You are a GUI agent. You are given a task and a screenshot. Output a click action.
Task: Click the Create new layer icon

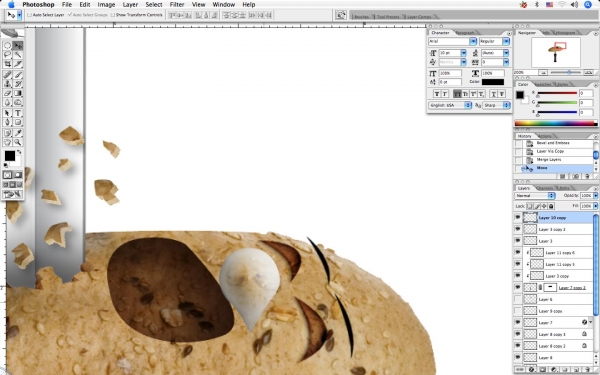(576, 370)
